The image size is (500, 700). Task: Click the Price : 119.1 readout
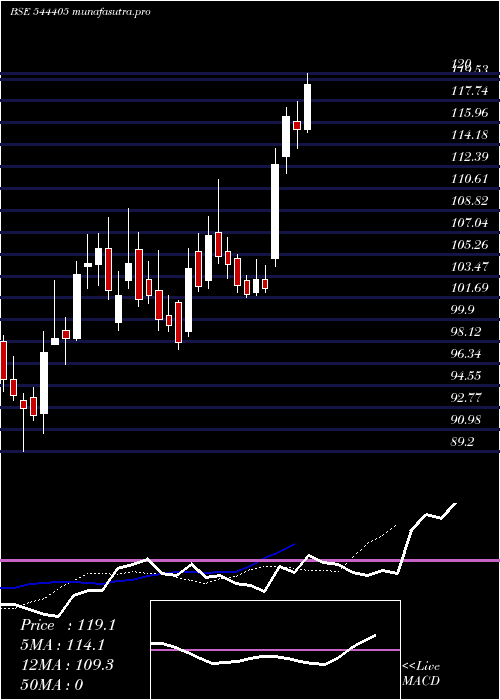[68, 625]
